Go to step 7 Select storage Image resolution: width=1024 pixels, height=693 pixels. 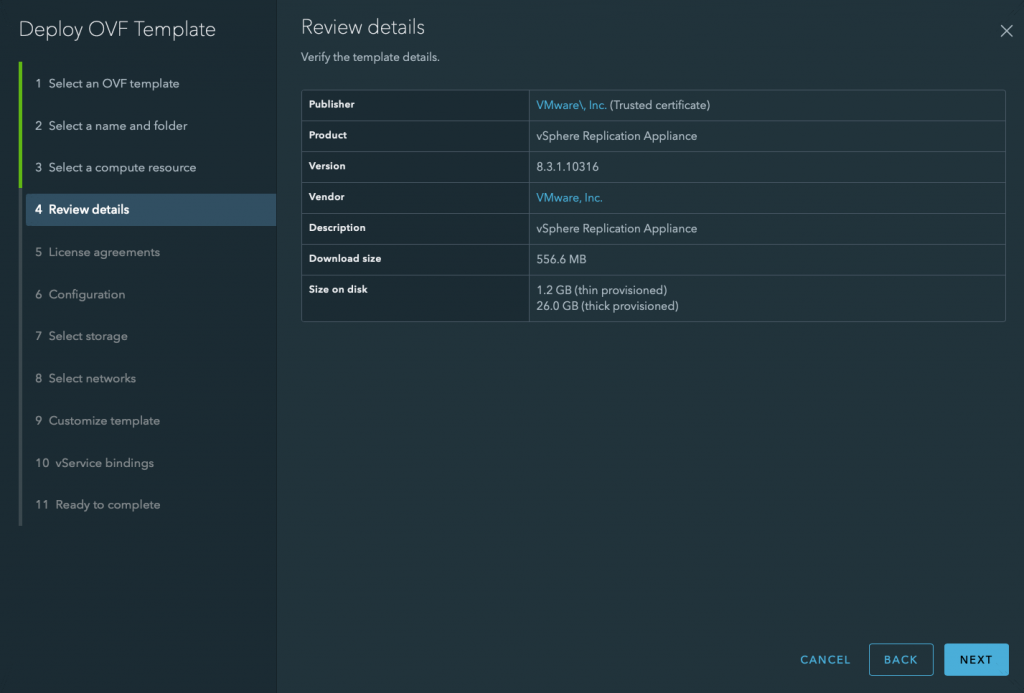tap(82, 336)
